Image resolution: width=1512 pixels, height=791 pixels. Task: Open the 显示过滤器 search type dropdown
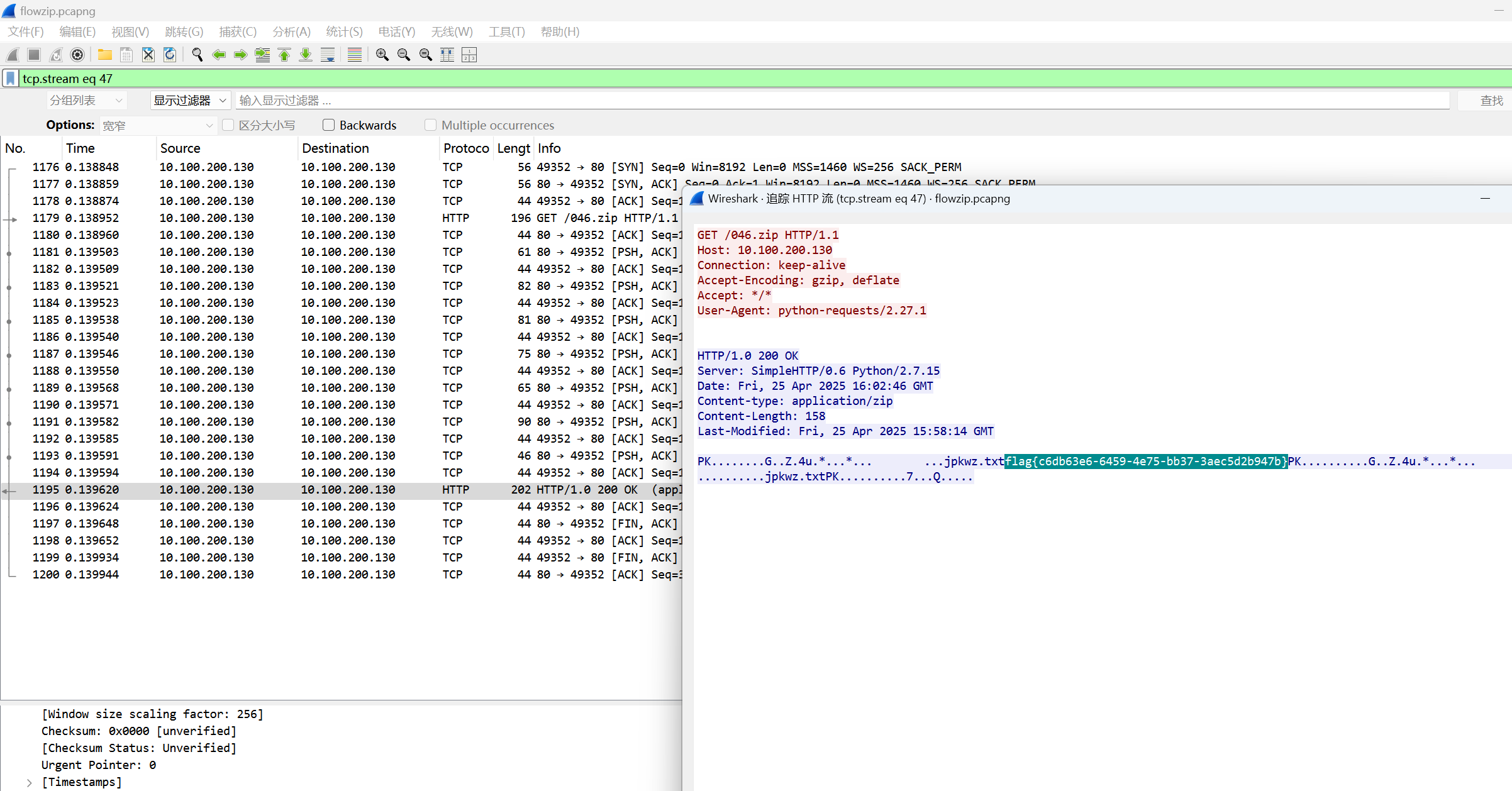[x=189, y=101]
